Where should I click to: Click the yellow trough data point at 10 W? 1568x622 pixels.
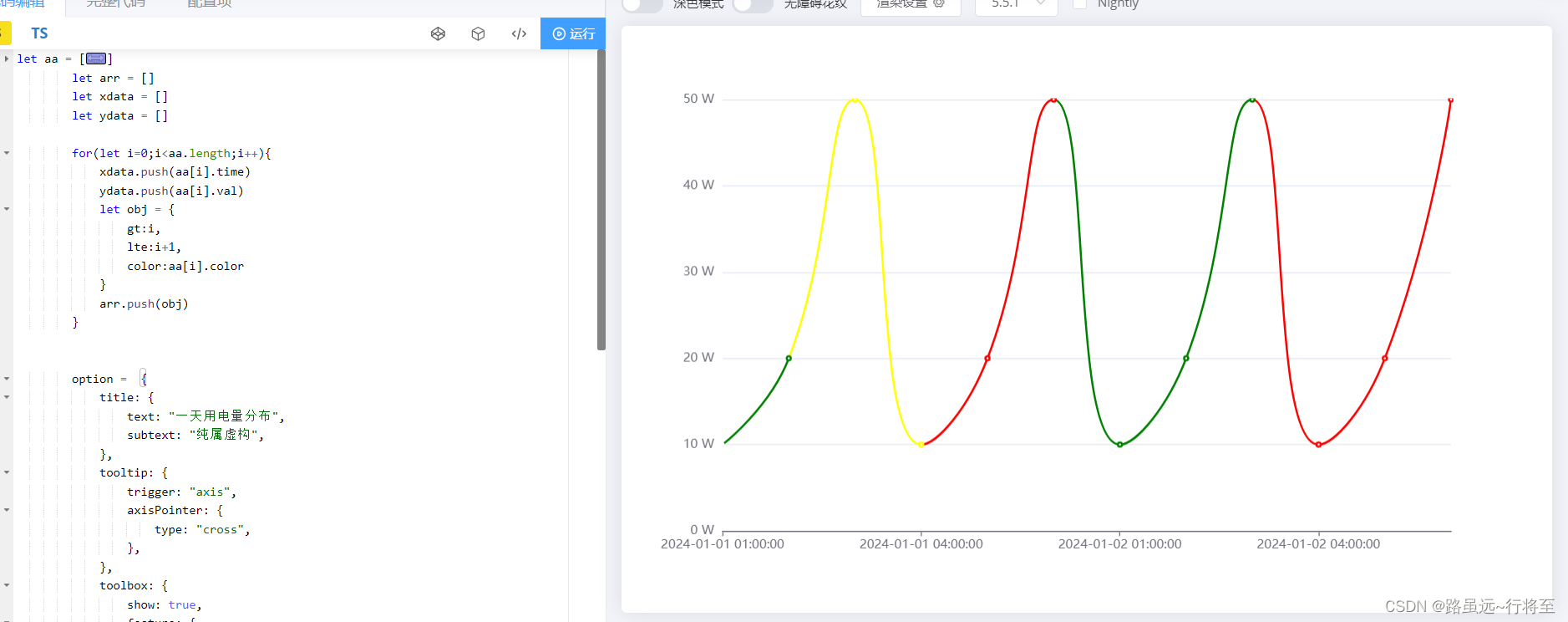[x=921, y=445]
